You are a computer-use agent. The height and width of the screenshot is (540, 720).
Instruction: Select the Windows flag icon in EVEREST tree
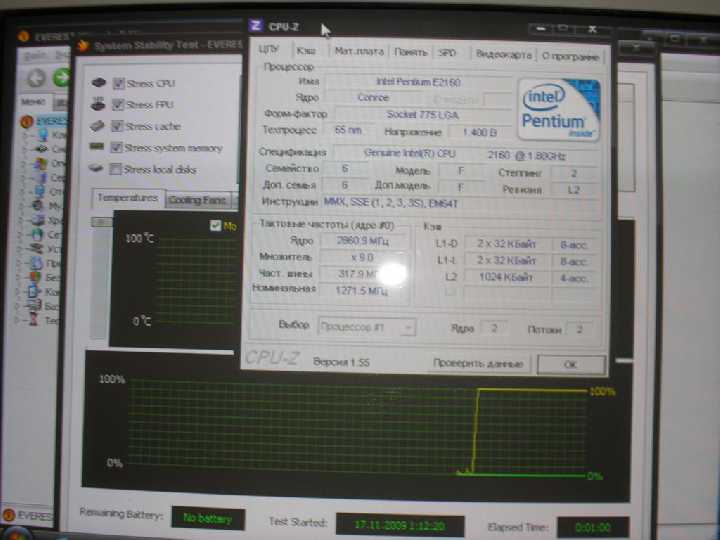tap(40, 163)
